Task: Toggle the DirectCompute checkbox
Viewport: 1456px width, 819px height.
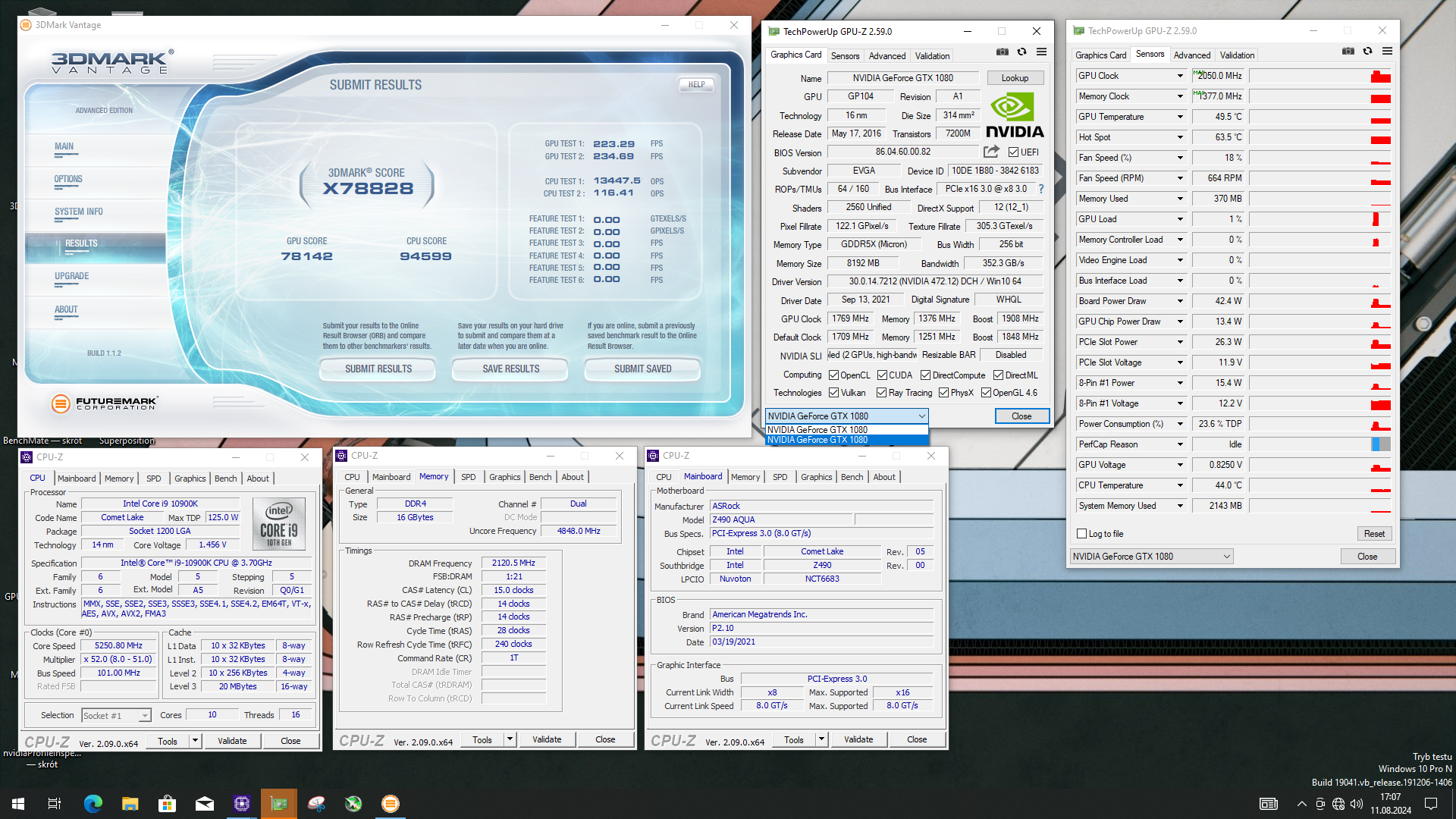Action: pos(925,375)
